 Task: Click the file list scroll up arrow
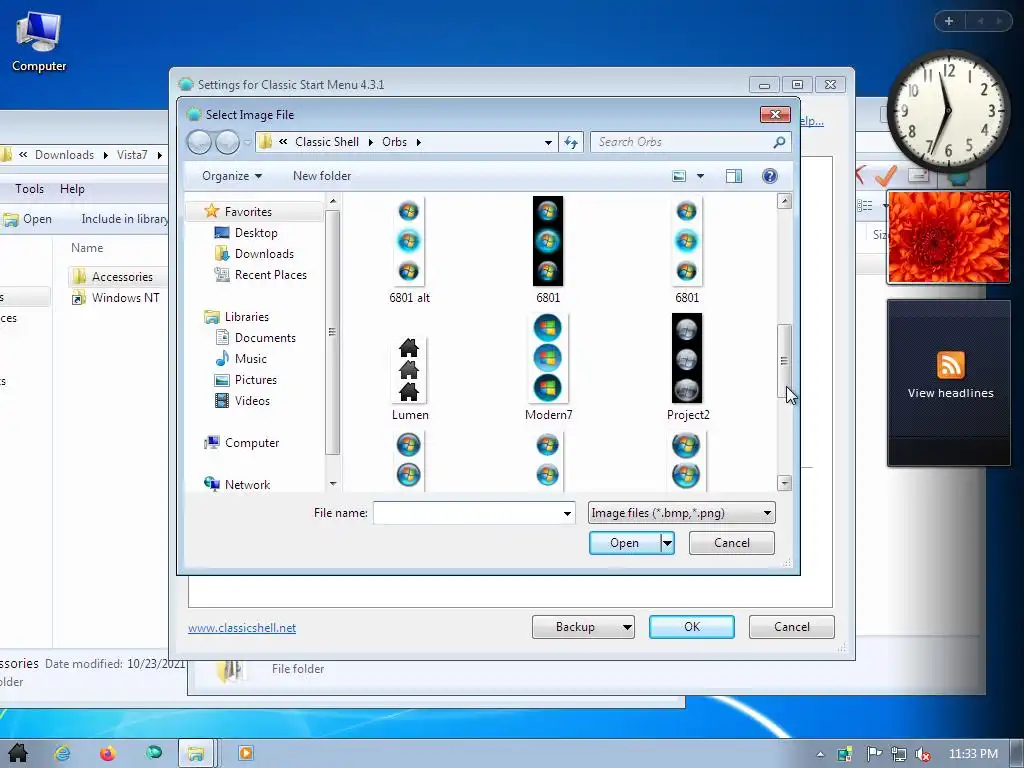[x=784, y=201]
